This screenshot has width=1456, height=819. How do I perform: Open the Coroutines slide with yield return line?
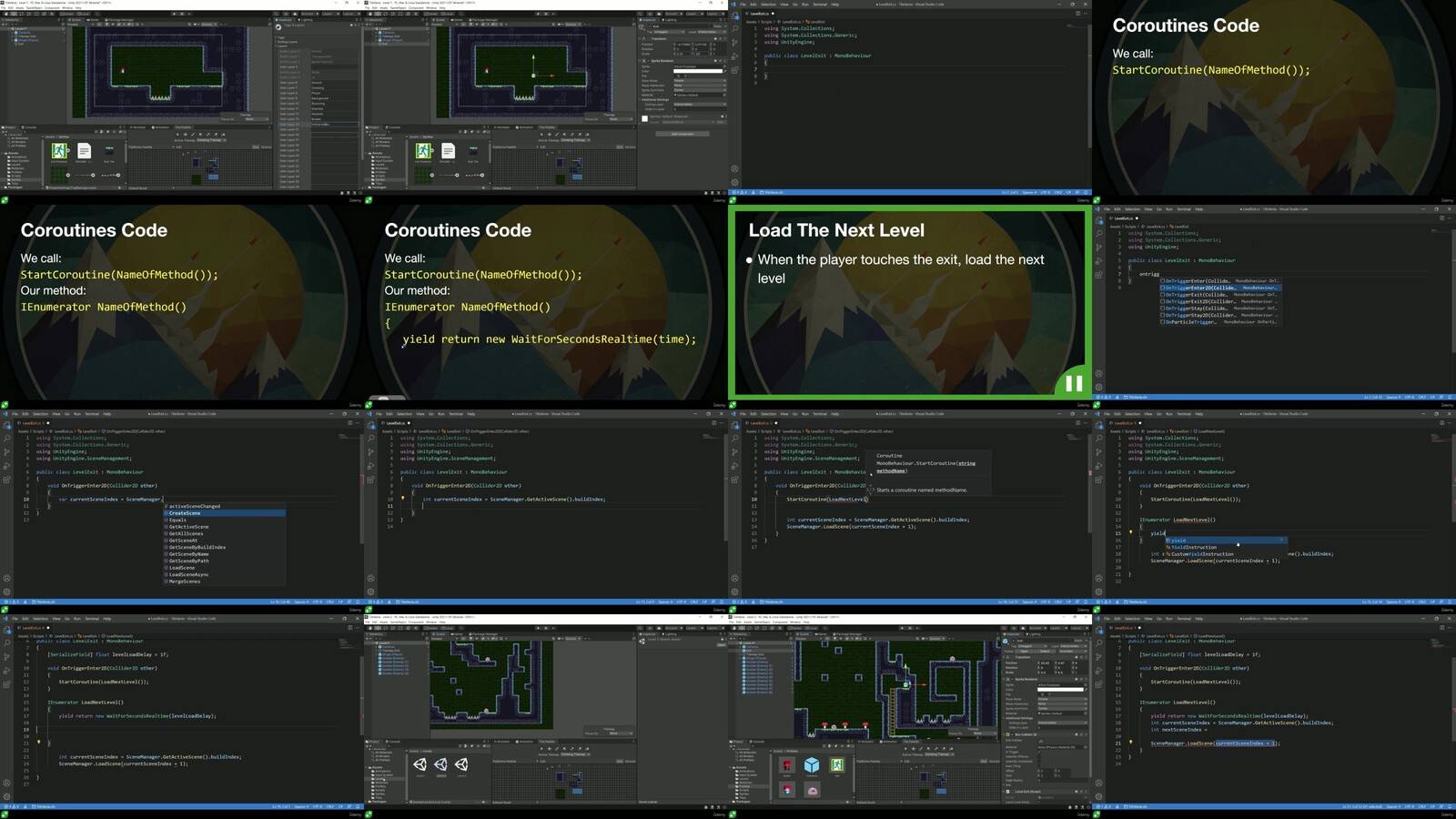[546, 307]
